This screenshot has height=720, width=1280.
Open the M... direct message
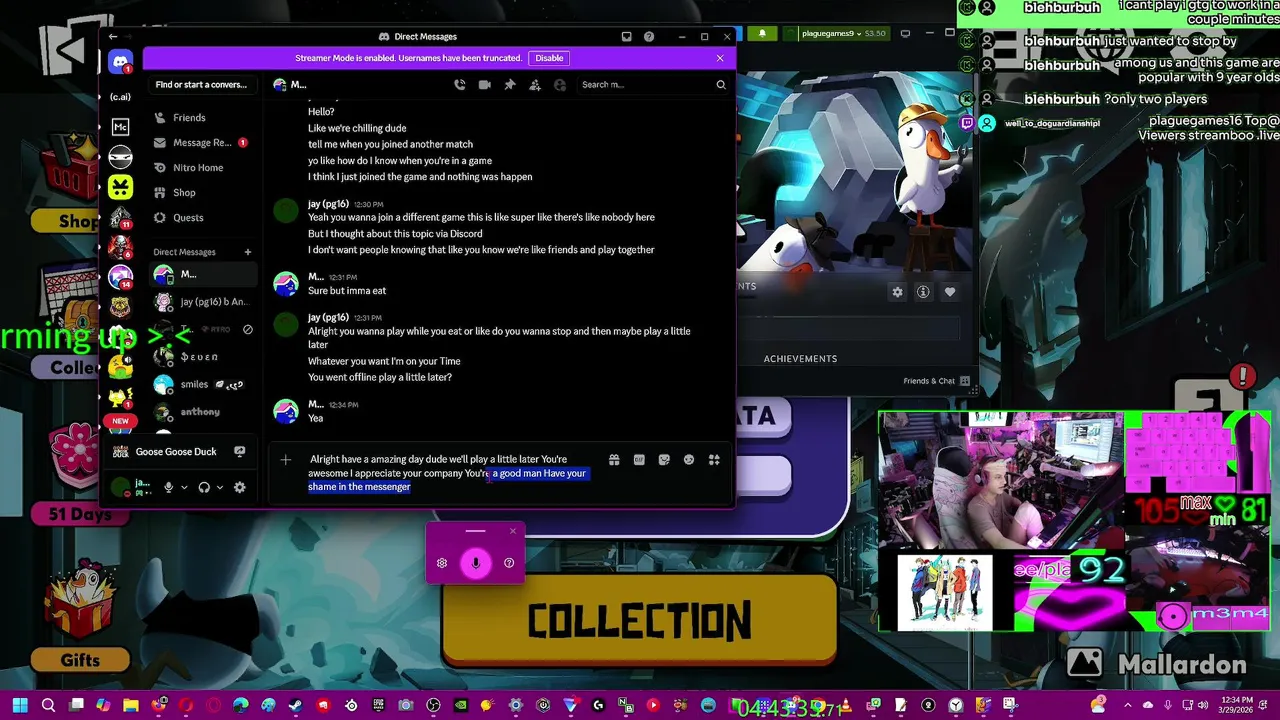click(x=203, y=274)
